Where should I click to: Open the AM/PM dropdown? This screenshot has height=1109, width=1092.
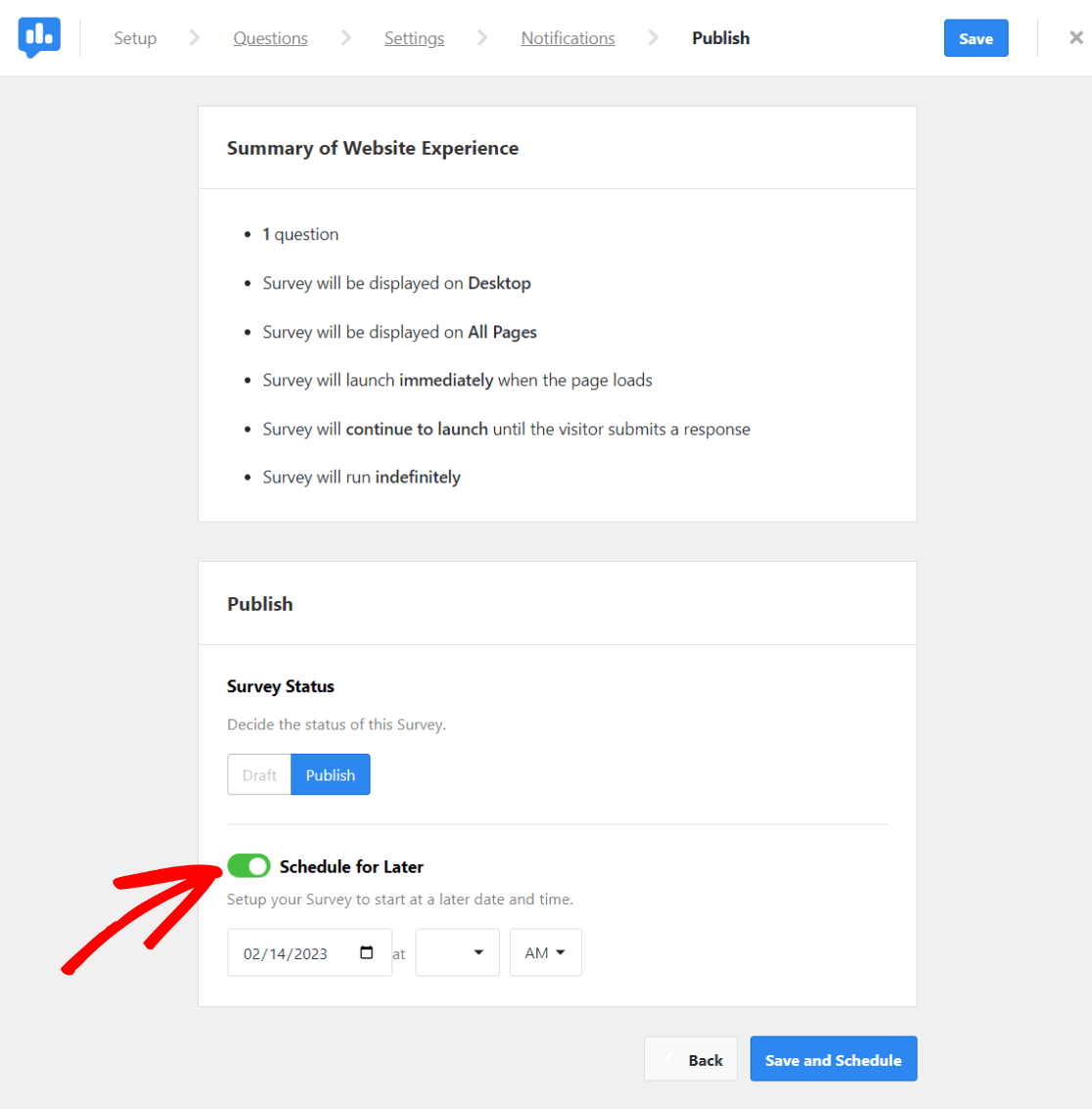[545, 952]
